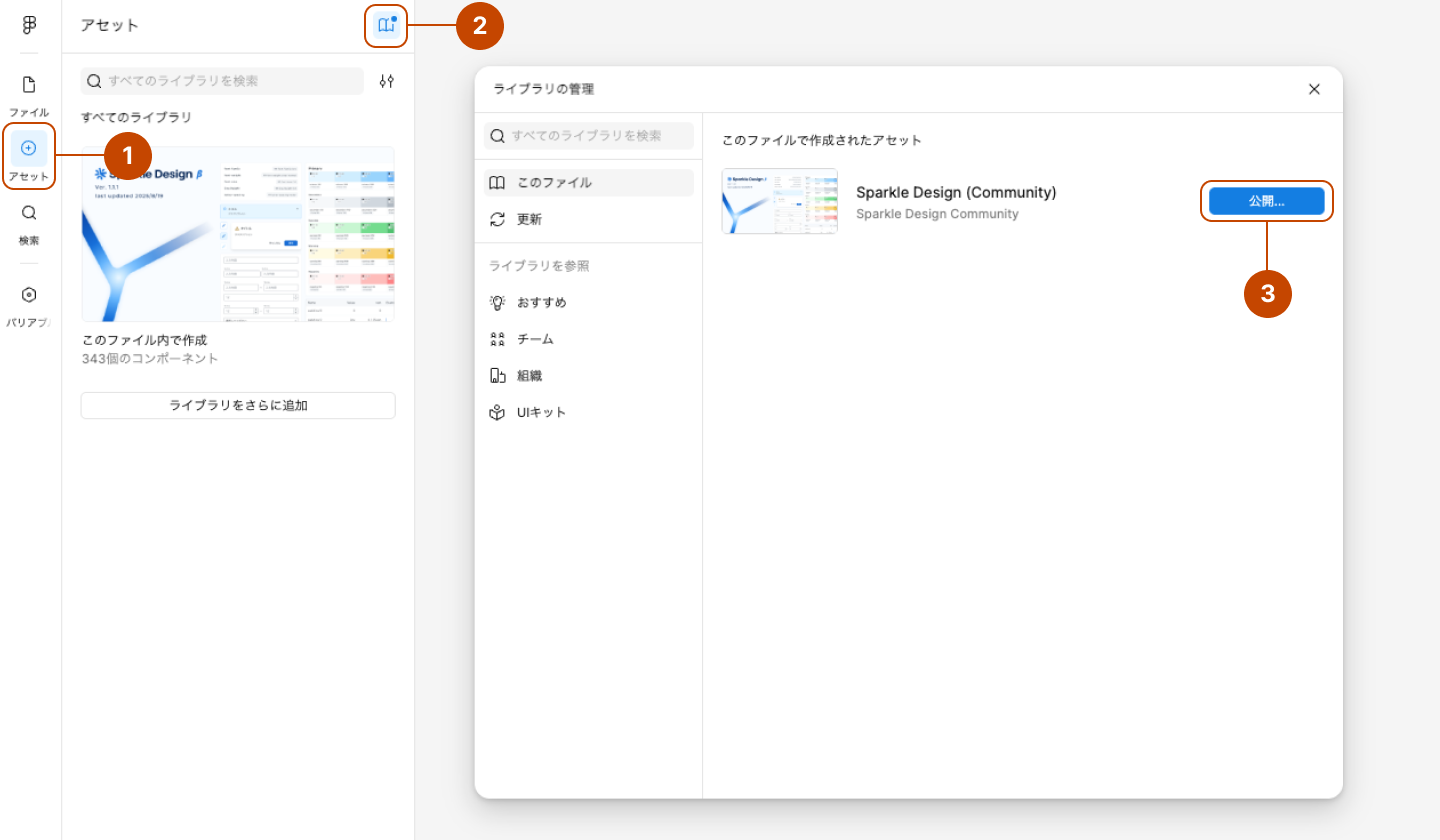1440x840 pixels.
Task: Click the magnifier icon in the dialog search
Action: tap(498, 135)
